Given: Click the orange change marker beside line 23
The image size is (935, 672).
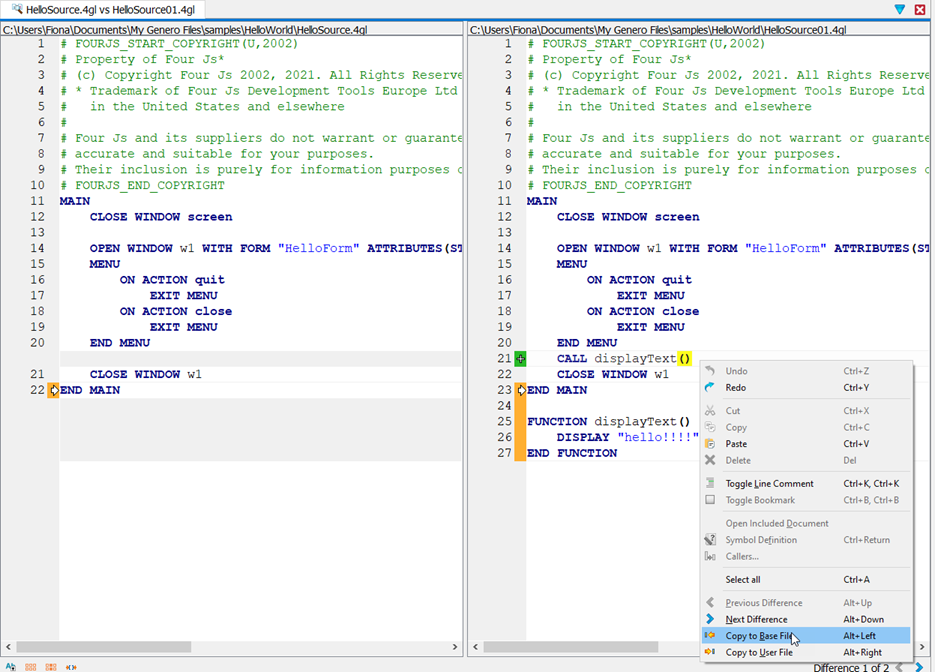Looking at the screenshot, I should click(520, 389).
